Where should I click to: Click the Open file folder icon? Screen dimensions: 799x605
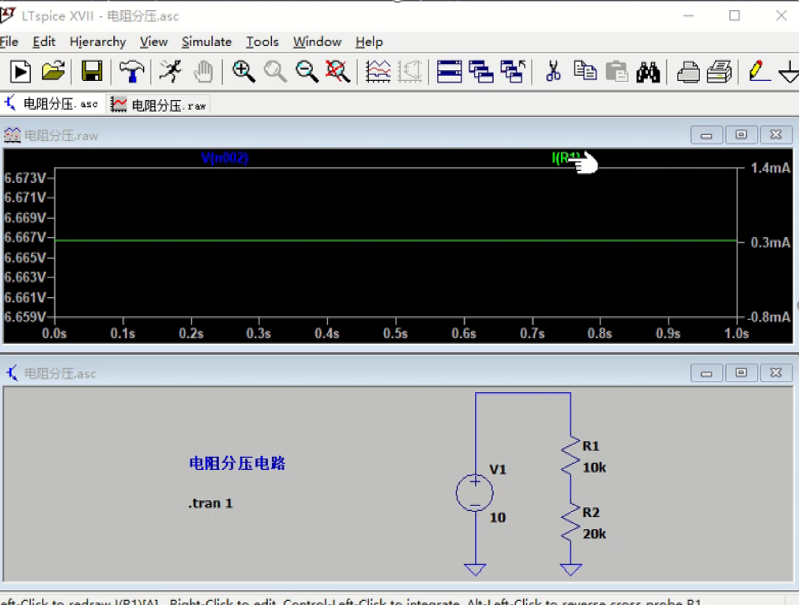pyautogui.click(x=53, y=71)
